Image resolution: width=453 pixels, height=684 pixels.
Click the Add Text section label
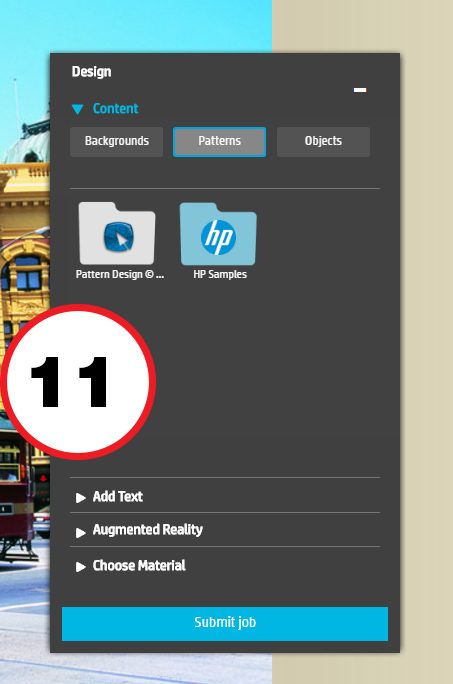118,496
